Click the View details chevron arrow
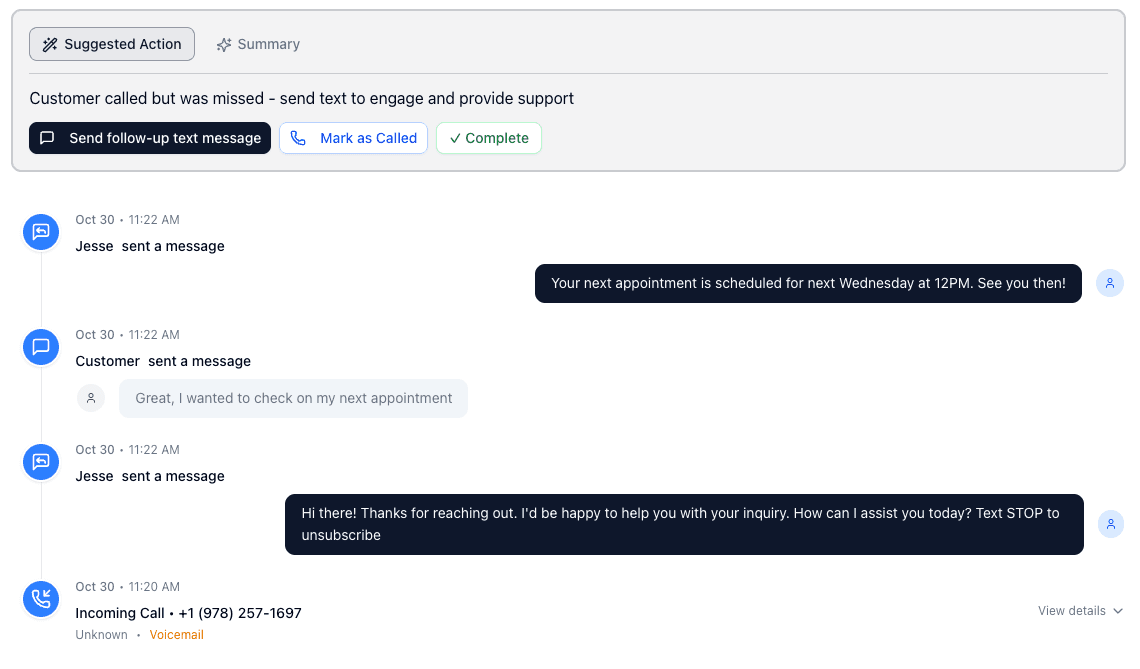Screen dimensions: 1140x669 coord(1117,611)
